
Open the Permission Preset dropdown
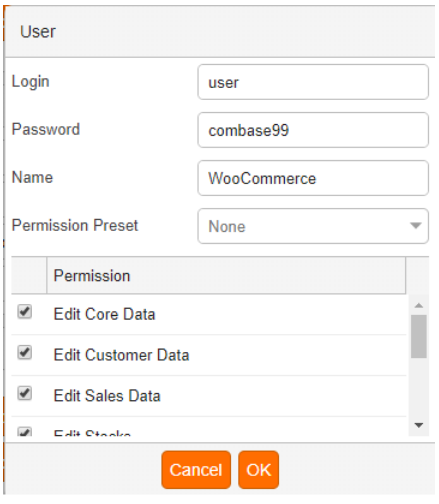[x=313, y=226]
